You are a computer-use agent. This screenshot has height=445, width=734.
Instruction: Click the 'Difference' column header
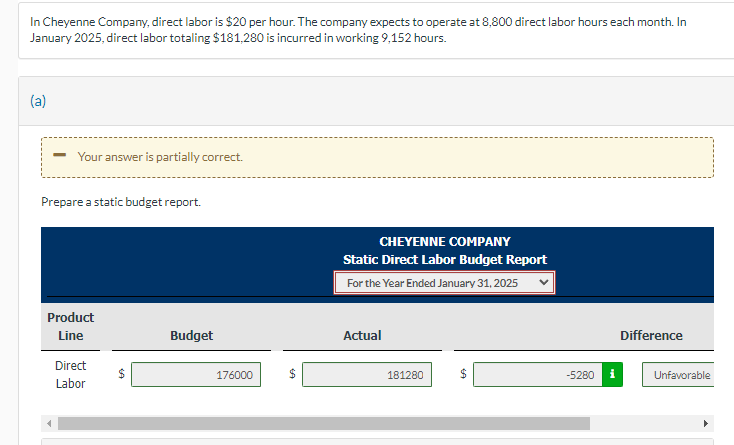pyautogui.click(x=651, y=336)
